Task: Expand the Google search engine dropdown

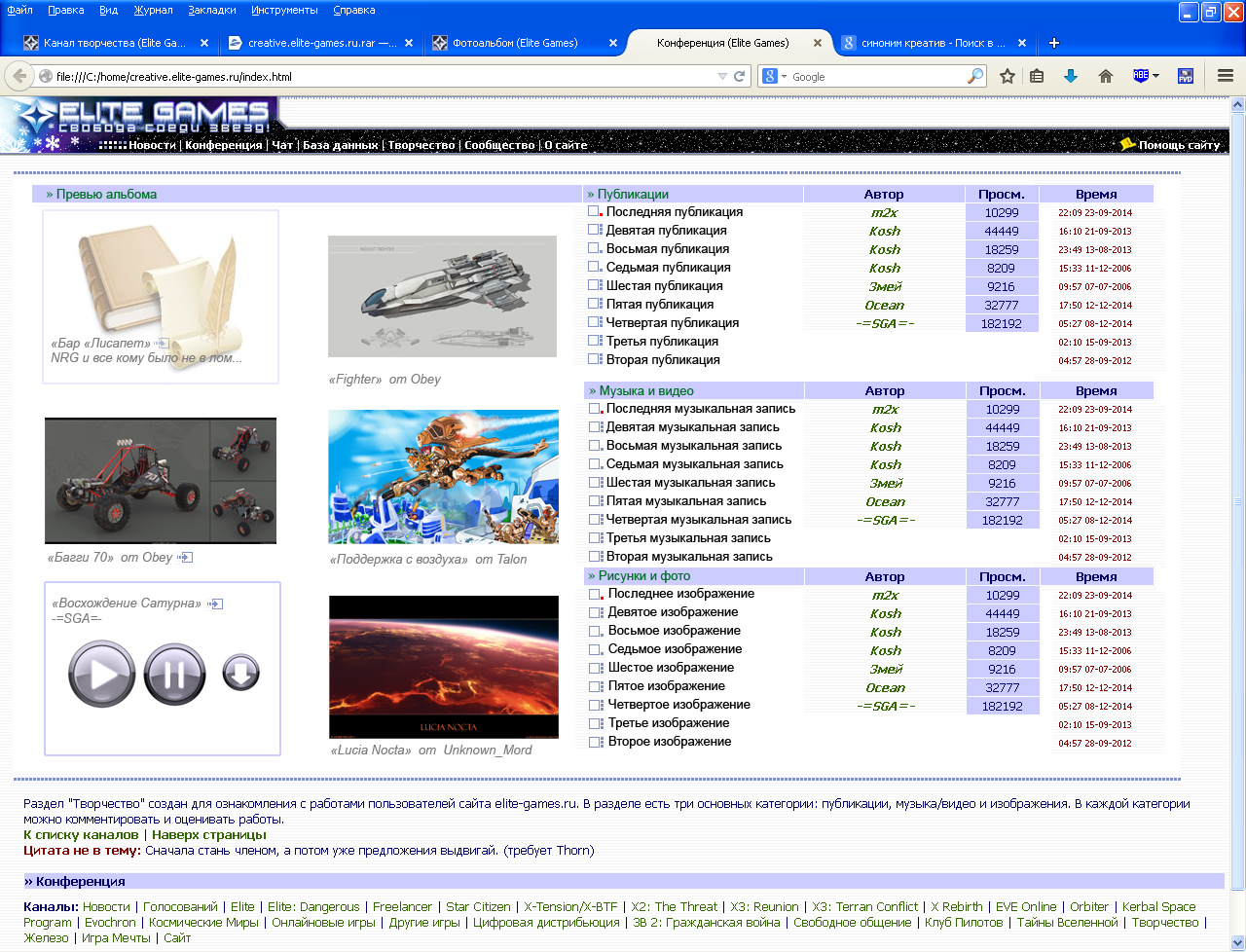Action: click(776, 76)
